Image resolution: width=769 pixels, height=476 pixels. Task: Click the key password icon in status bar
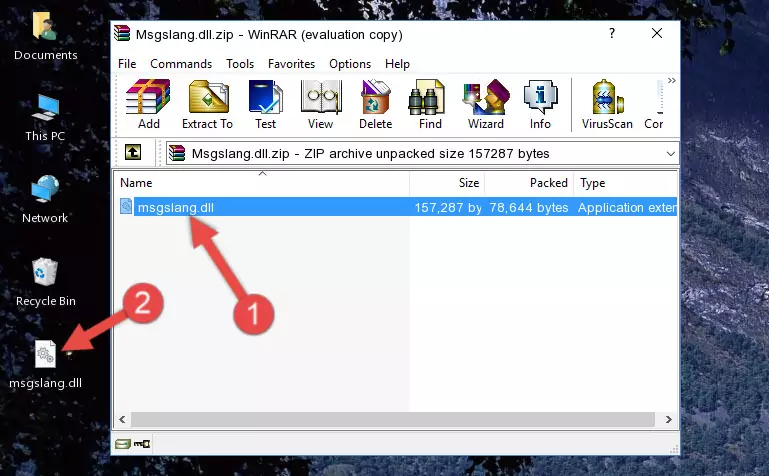[142, 444]
